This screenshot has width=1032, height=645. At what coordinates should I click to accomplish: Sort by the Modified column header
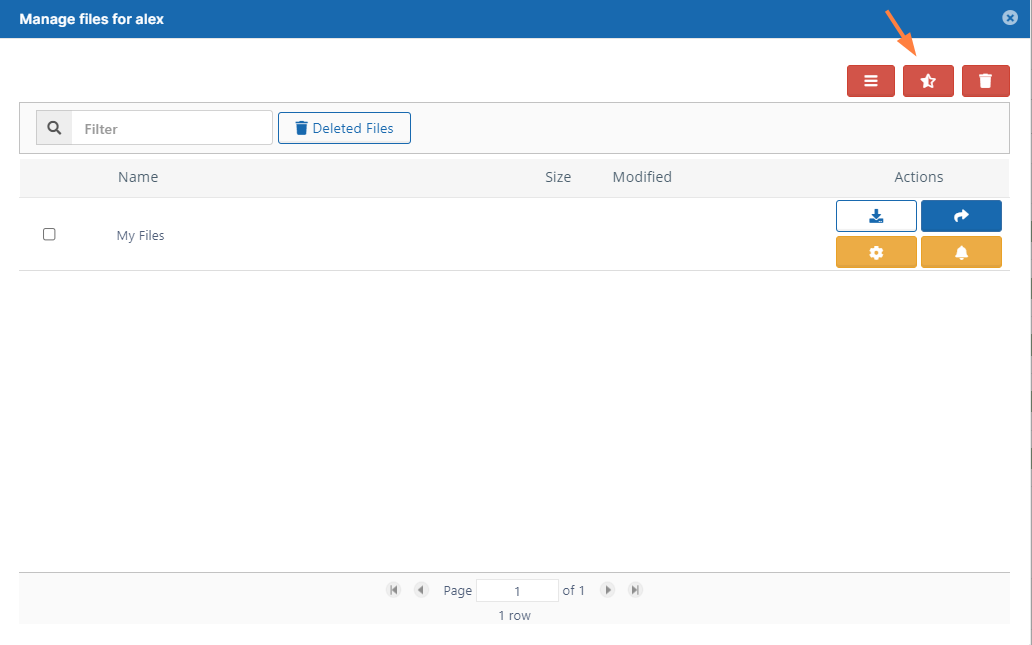click(642, 177)
